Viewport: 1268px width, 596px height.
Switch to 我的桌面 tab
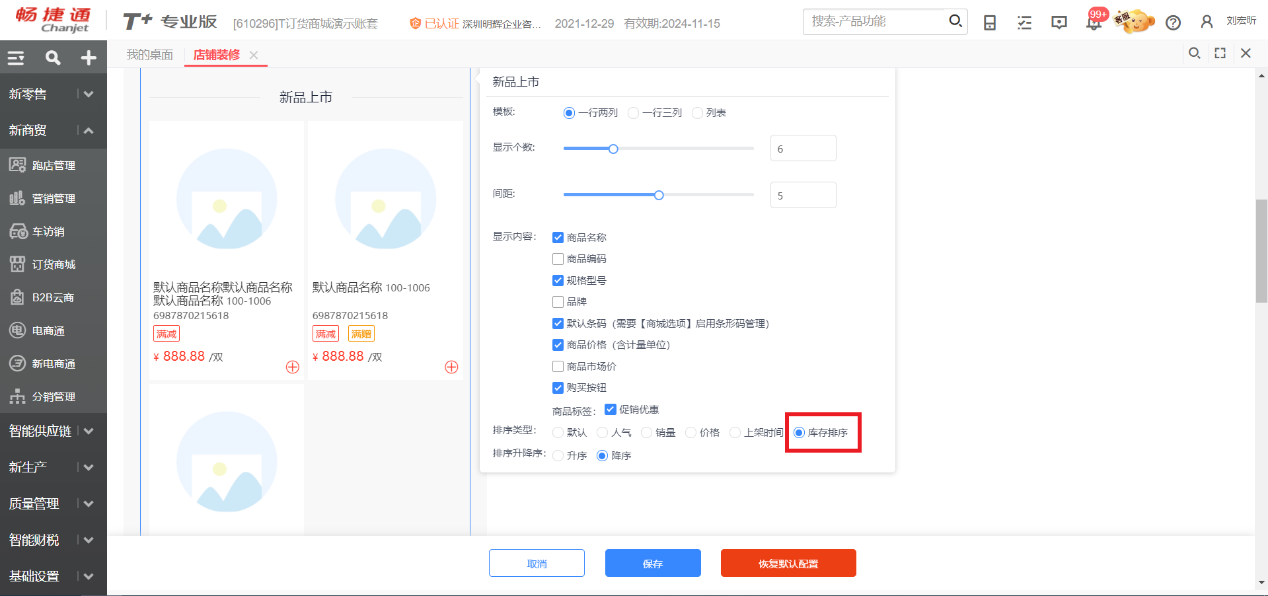pyautogui.click(x=149, y=54)
